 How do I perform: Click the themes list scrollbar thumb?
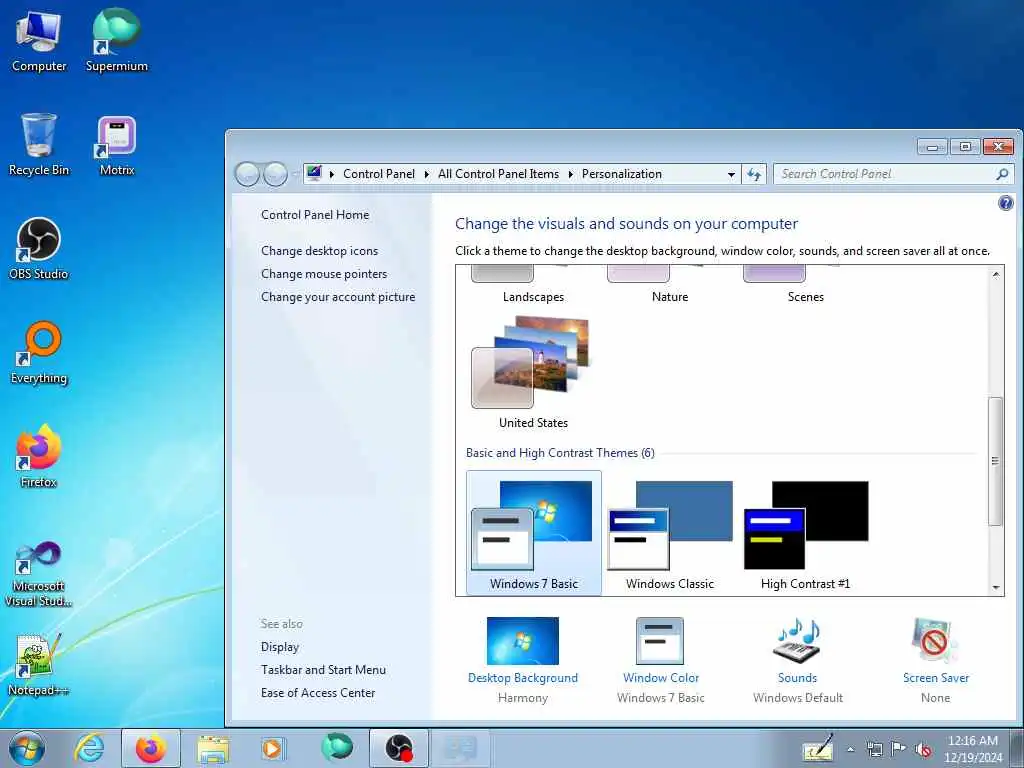pyautogui.click(x=995, y=461)
